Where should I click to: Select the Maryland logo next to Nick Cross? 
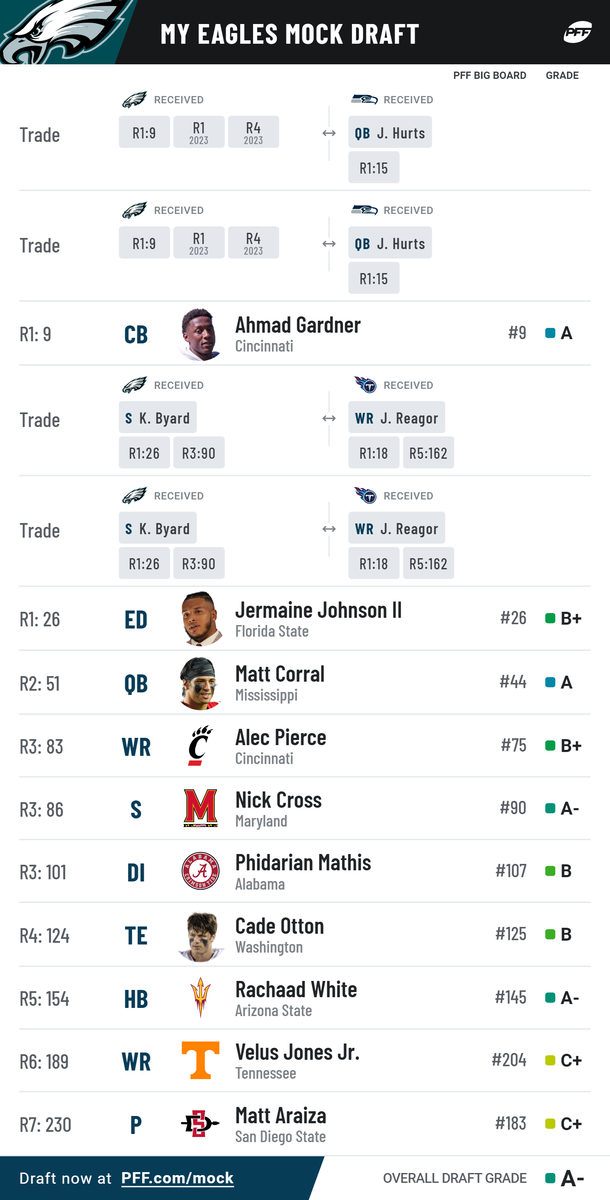coord(200,809)
